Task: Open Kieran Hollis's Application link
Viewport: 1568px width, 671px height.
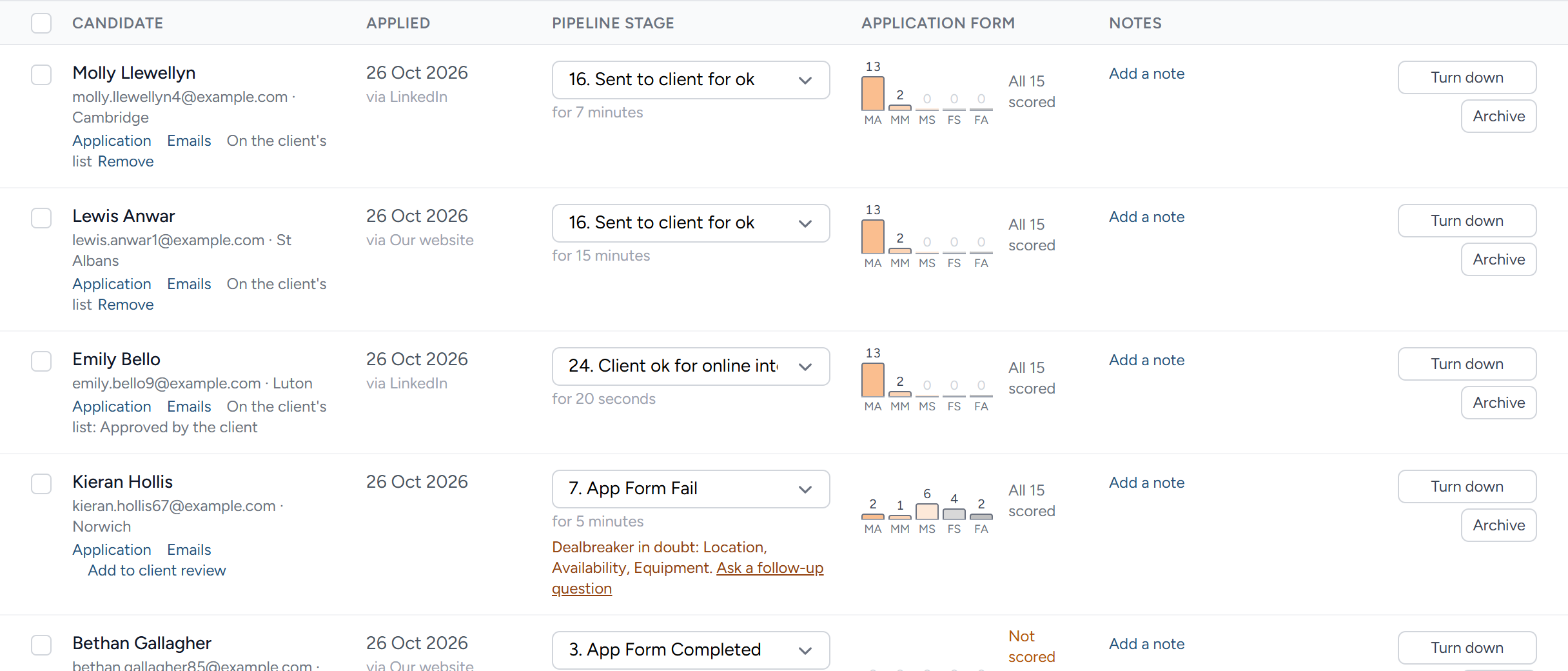Action: pyautogui.click(x=112, y=550)
